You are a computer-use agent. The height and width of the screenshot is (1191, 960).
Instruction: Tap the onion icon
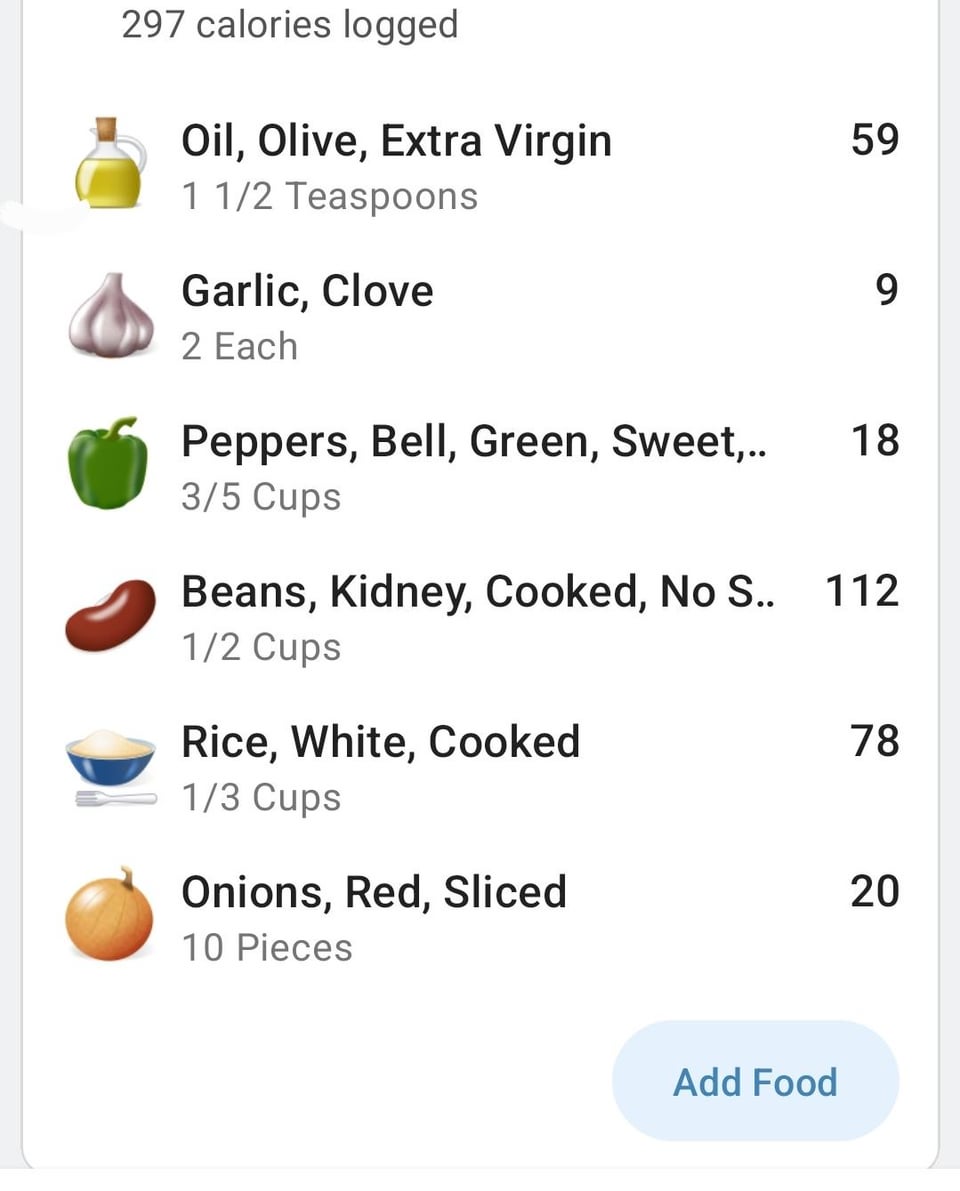point(109,915)
